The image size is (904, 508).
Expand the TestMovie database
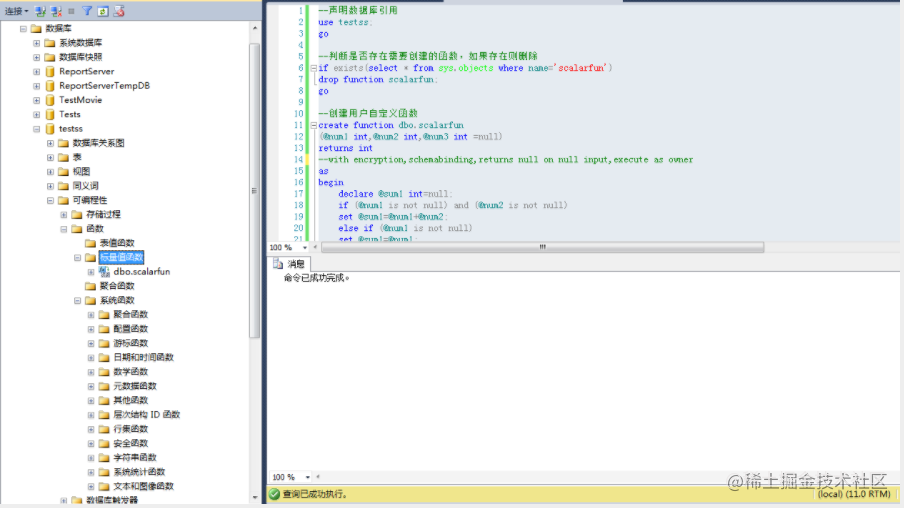36,100
